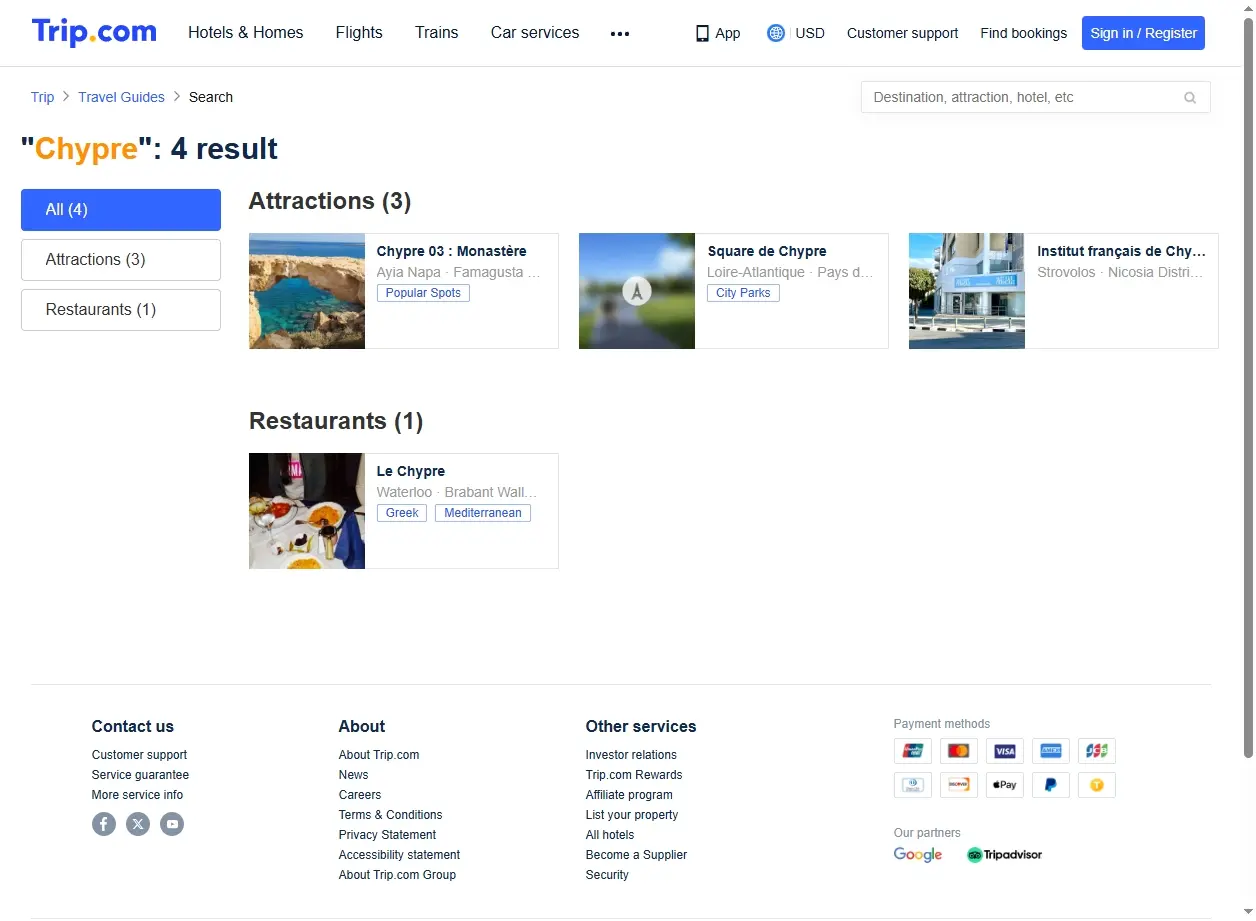Click the UnionPay payment icon
Viewport: 1256px width, 921px height.
pos(913,751)
